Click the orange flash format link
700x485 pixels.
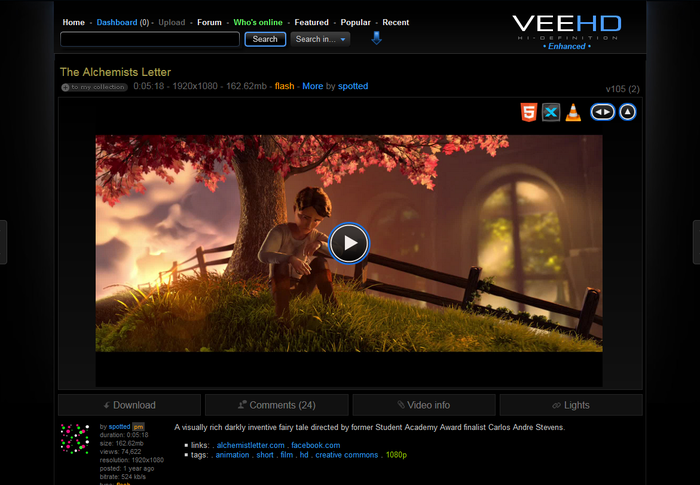click(x=284, y=86)
